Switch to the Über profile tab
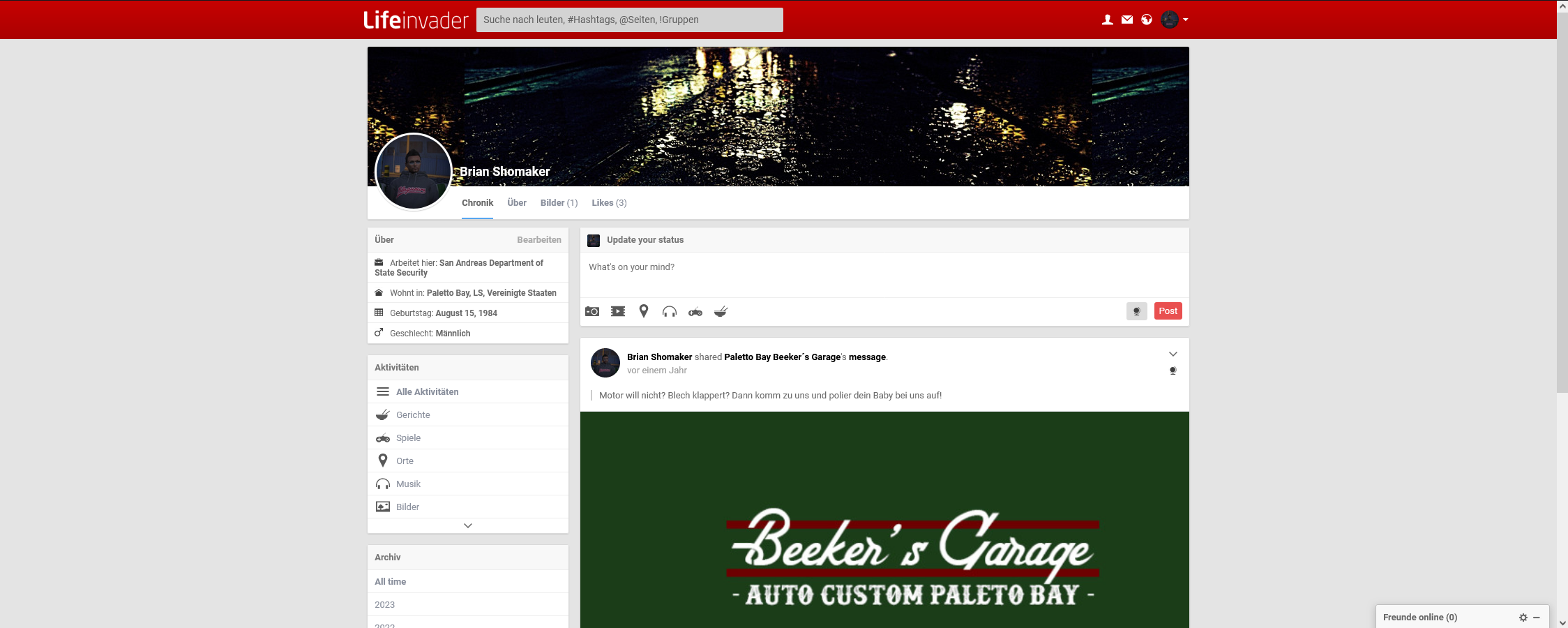The height and width of the screenshot is (628, 1568). pos(517,203)
